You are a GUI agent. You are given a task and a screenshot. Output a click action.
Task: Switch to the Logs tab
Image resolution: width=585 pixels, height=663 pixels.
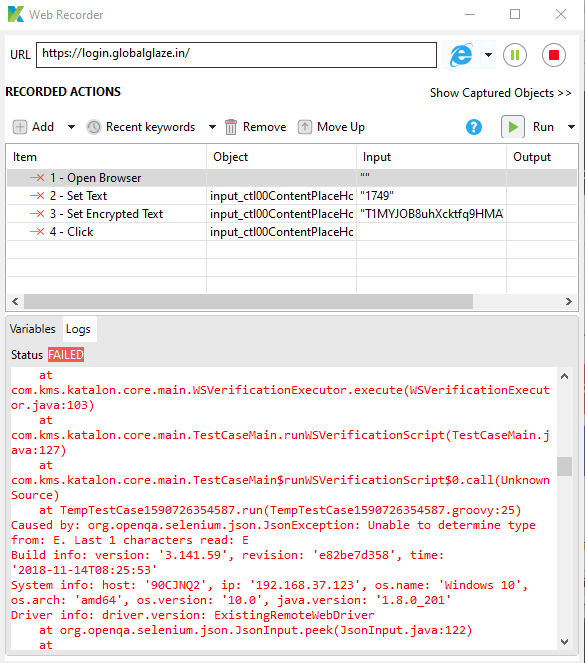point(79,329)
